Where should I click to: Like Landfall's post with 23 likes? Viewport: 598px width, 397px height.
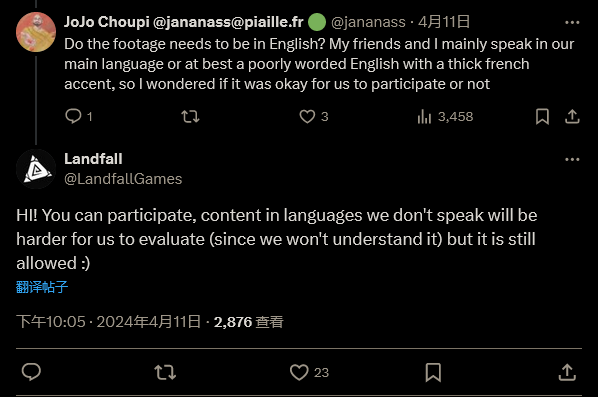pyautogui.click(x=309, y=372)
